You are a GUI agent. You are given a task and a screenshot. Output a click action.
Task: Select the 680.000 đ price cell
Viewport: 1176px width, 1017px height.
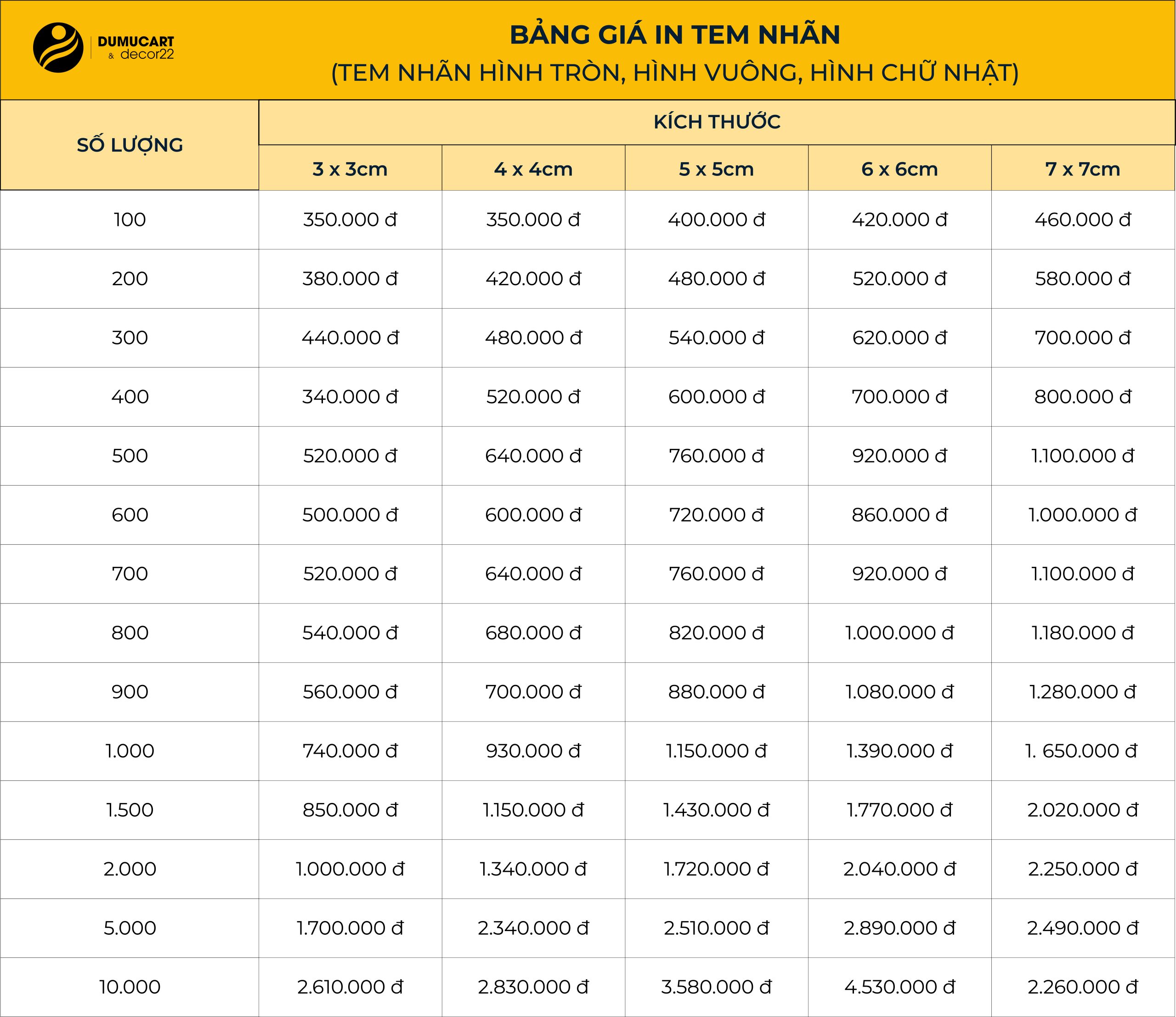[x=533, y=633]
